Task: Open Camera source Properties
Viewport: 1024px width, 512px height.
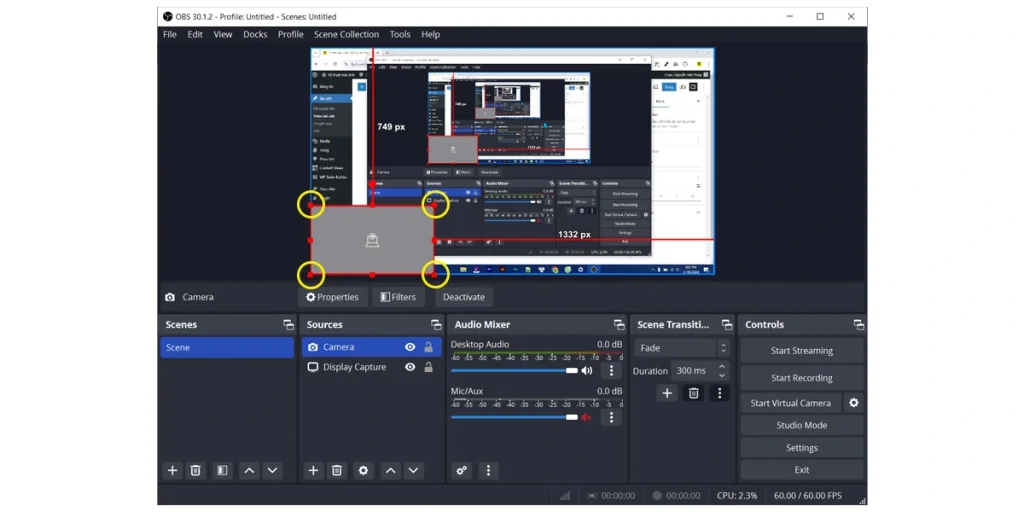Action: [x=333, y=297]
